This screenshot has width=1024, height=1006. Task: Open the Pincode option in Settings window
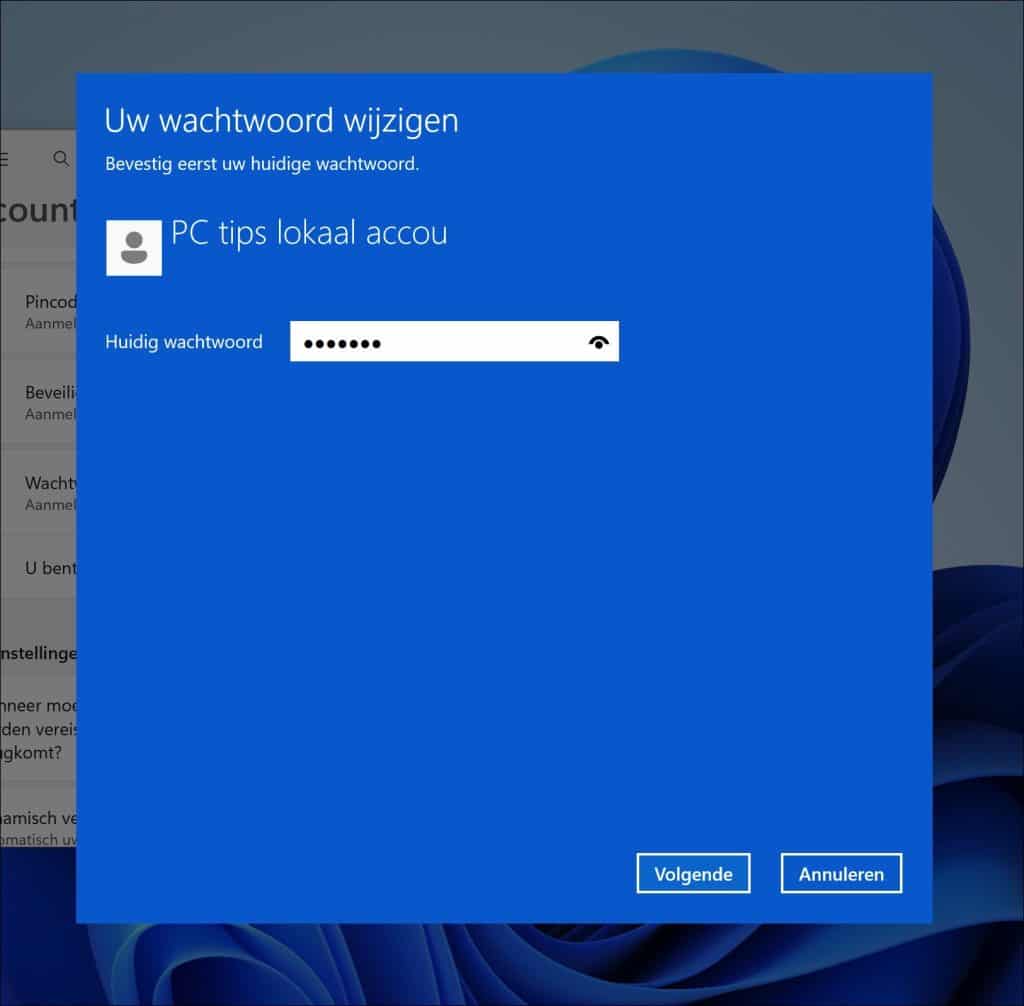(39, 312)
